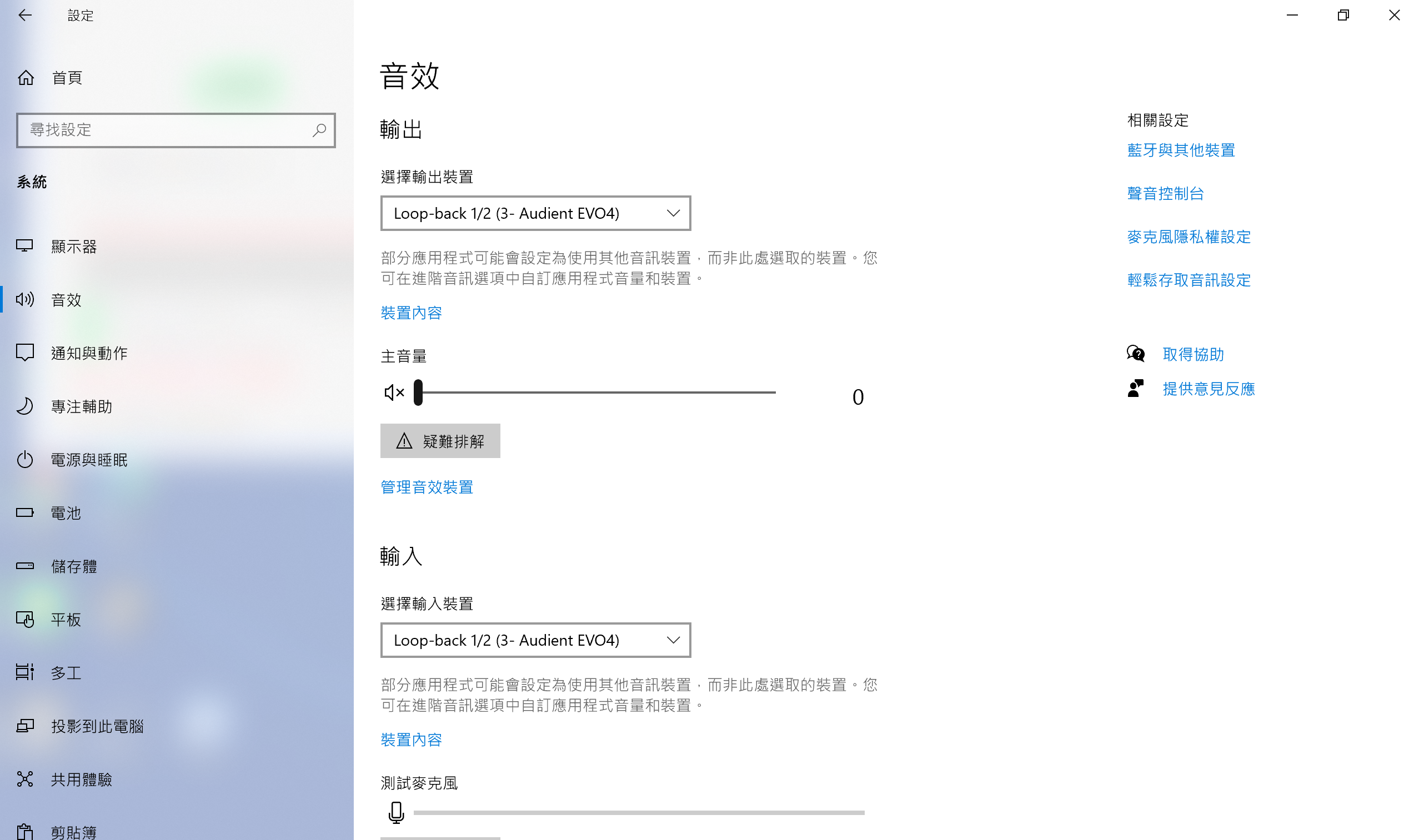The width and height of the screenshot is (1409, 840).
Task: Select 電池 in the sidebar
Action: pos(177,513)
